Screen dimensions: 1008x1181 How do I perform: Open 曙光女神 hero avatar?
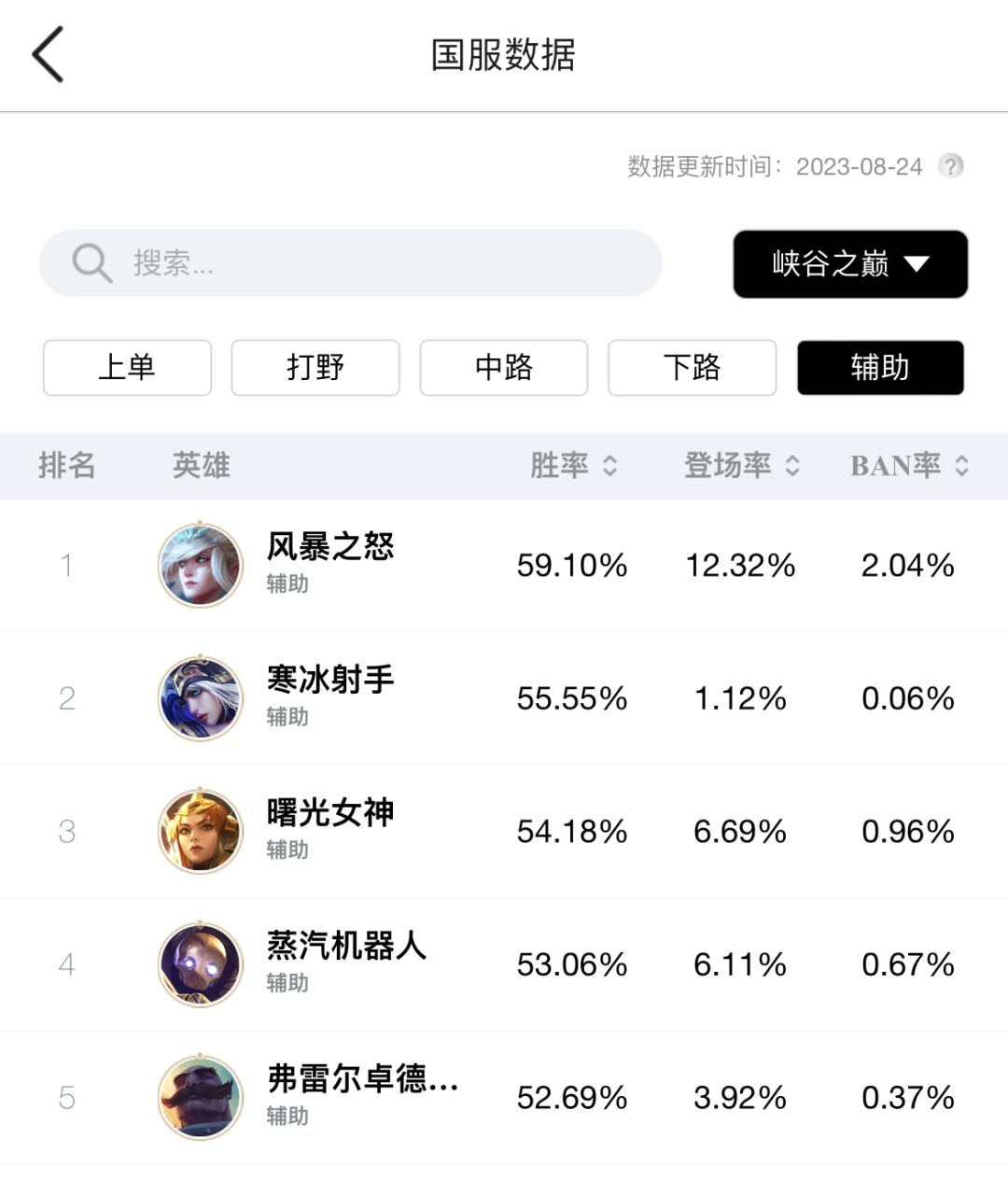pyautogui.click(x=200, y=831)
